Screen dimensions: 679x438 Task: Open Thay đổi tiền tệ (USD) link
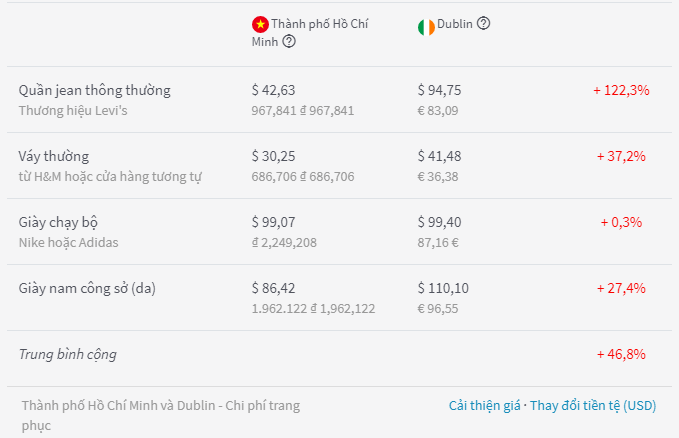(593, 406)
